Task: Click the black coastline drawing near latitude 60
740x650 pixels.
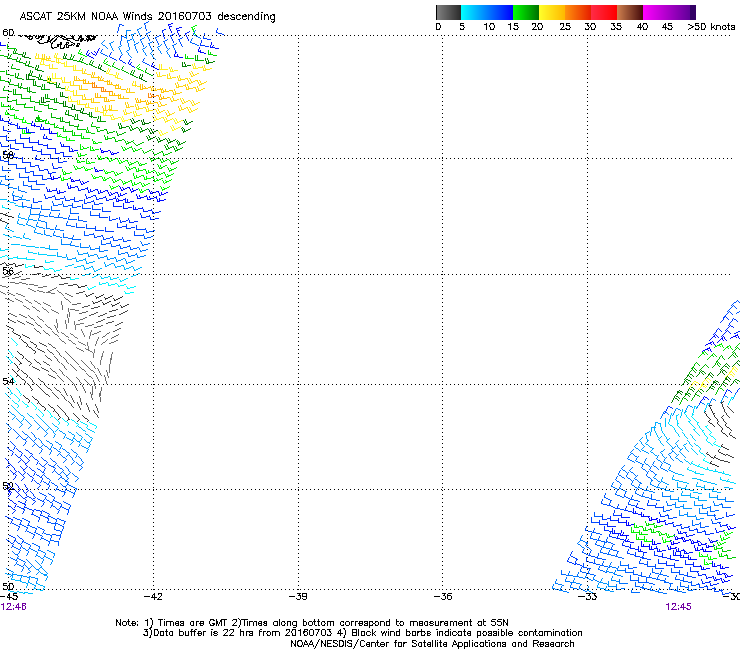Action: coord(59,41)
